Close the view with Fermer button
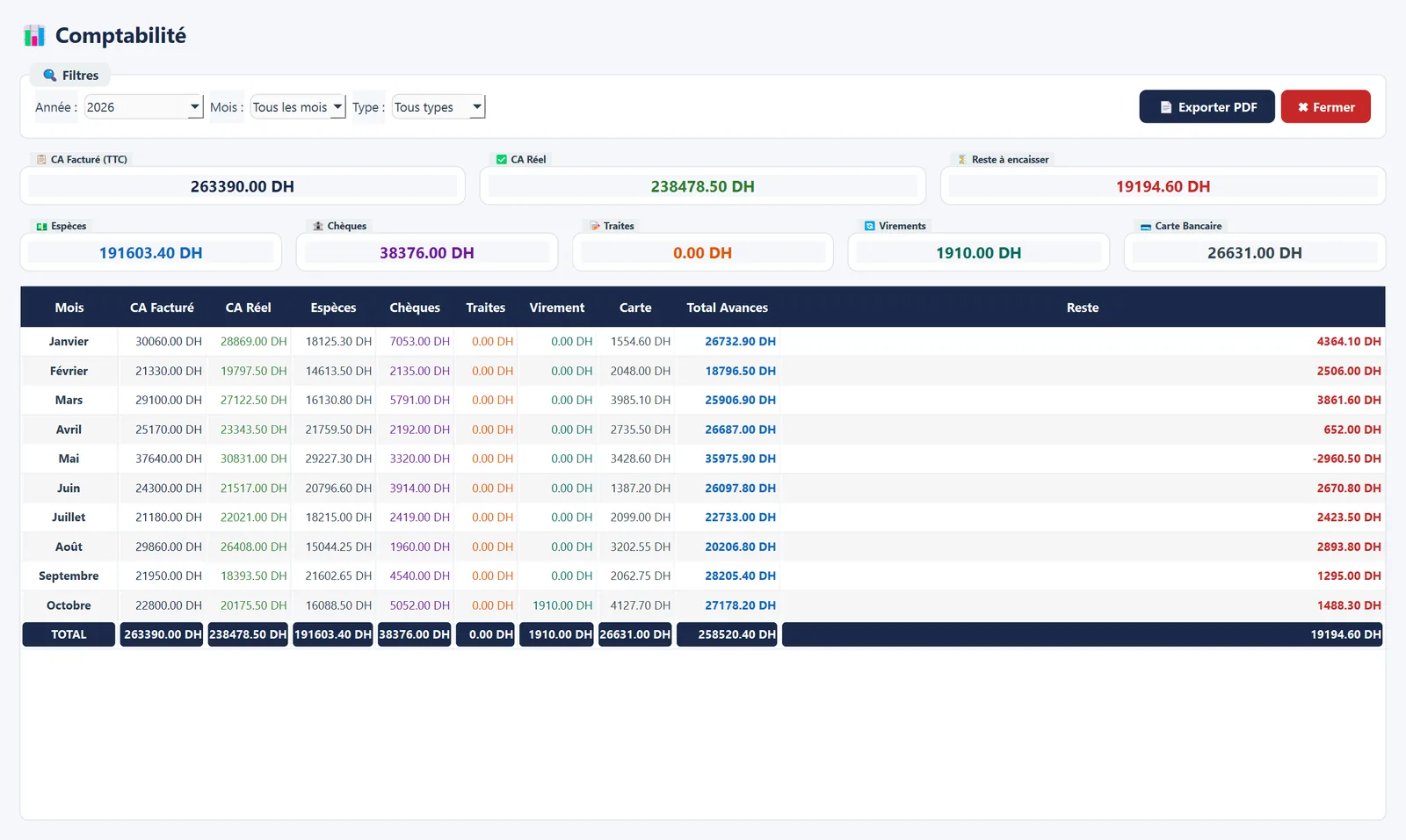Image resolution: width=1406 pixels, height=840 pixels. (x=1325, y=107)
